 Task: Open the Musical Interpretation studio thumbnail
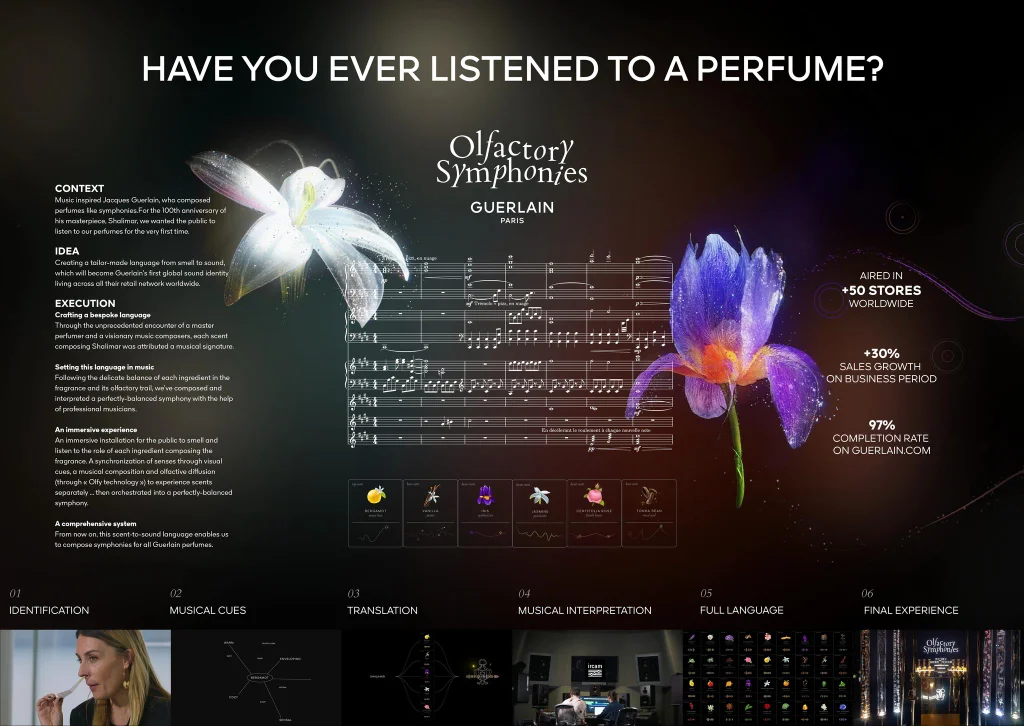click(597, 677)
